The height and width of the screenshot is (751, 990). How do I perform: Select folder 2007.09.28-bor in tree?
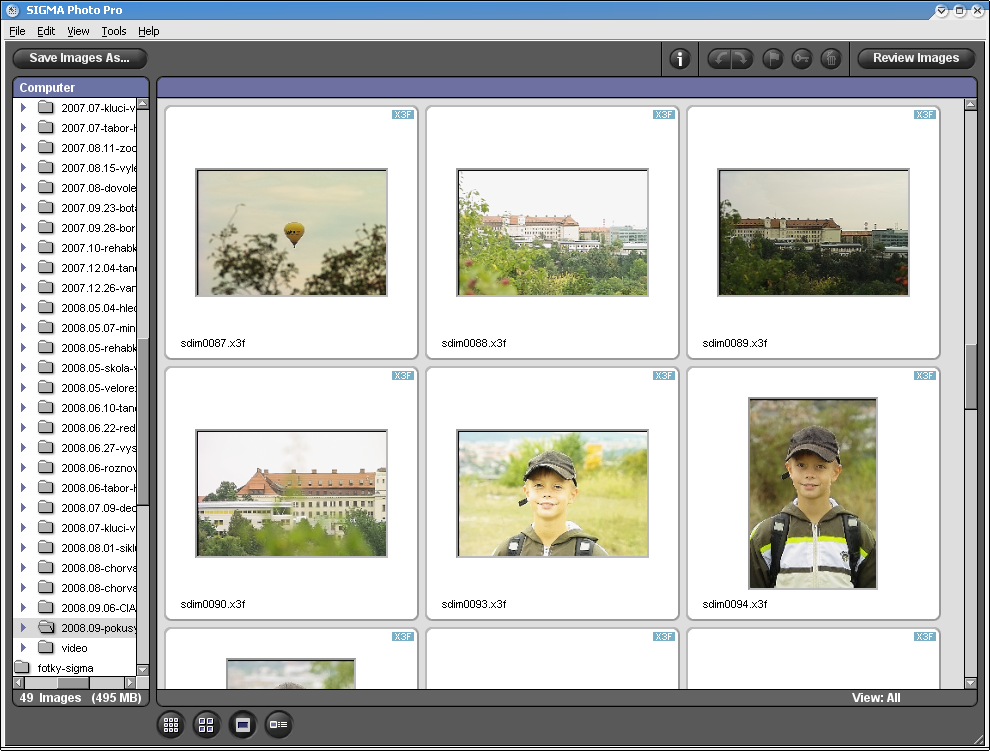coord(98,227)
